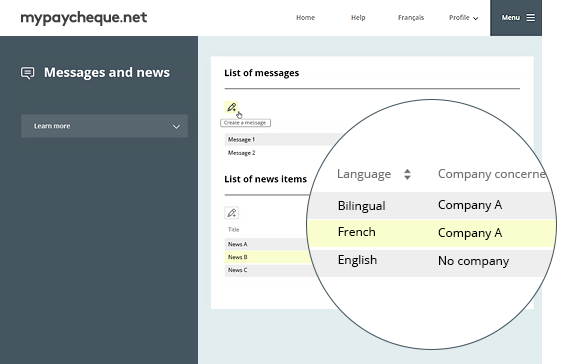This screenshot has height=364, width=578.
Task: Switch language to Français
Action: click(x=411, y=18)
